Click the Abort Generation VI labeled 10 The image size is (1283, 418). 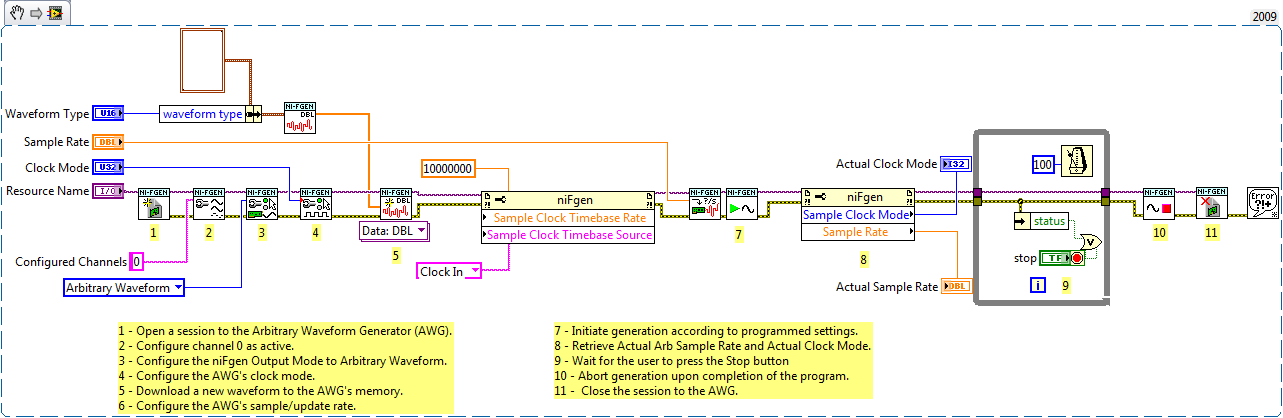pos(1159,203)
